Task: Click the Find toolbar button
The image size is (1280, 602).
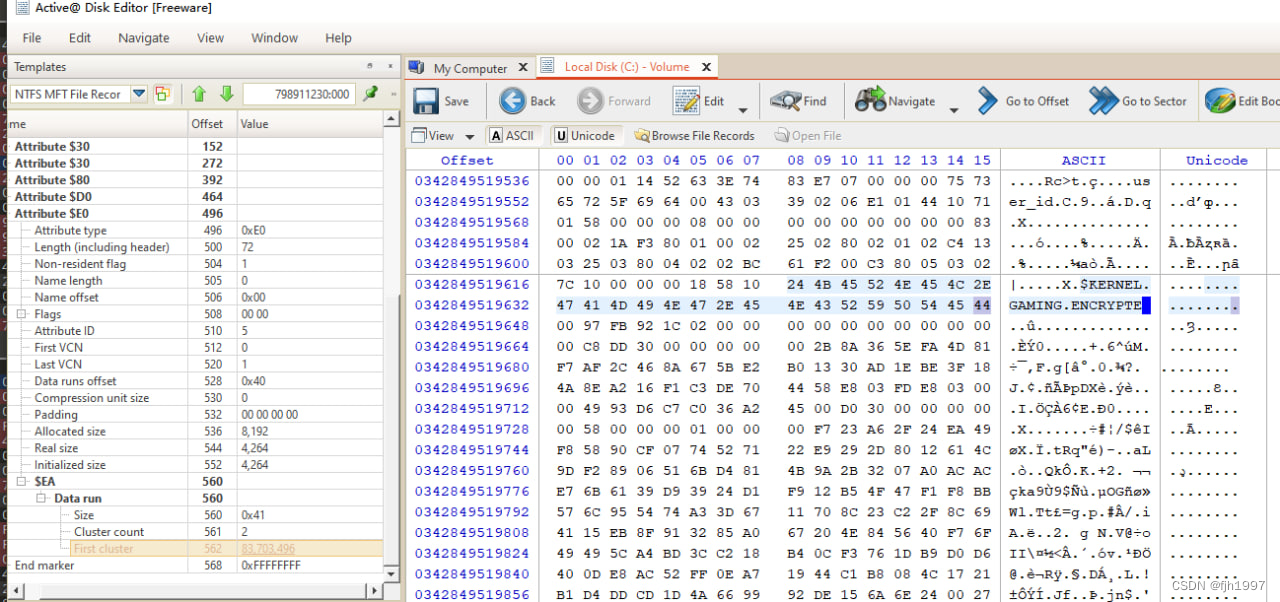Action: (798, 101)
